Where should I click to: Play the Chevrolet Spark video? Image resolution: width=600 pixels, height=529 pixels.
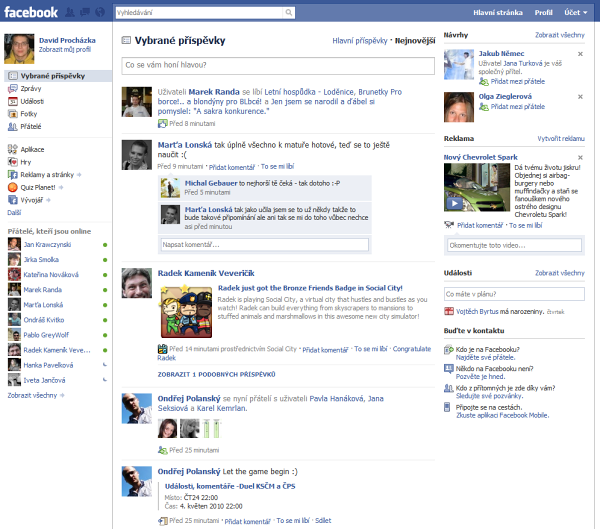[x=454, y=203]
